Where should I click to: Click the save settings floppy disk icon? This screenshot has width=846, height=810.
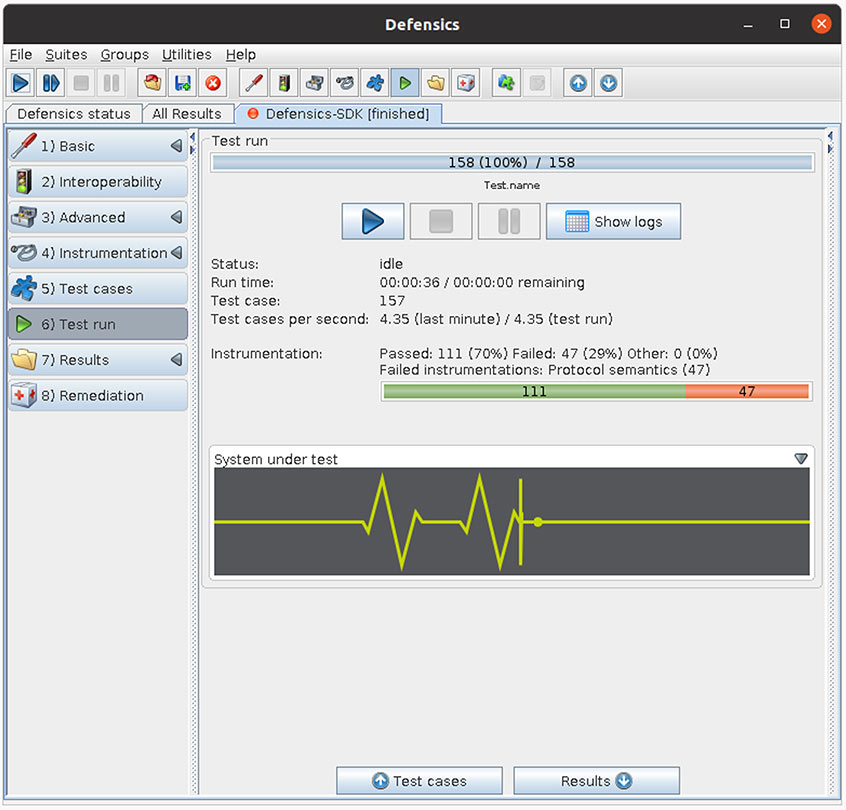pos(182,83)
